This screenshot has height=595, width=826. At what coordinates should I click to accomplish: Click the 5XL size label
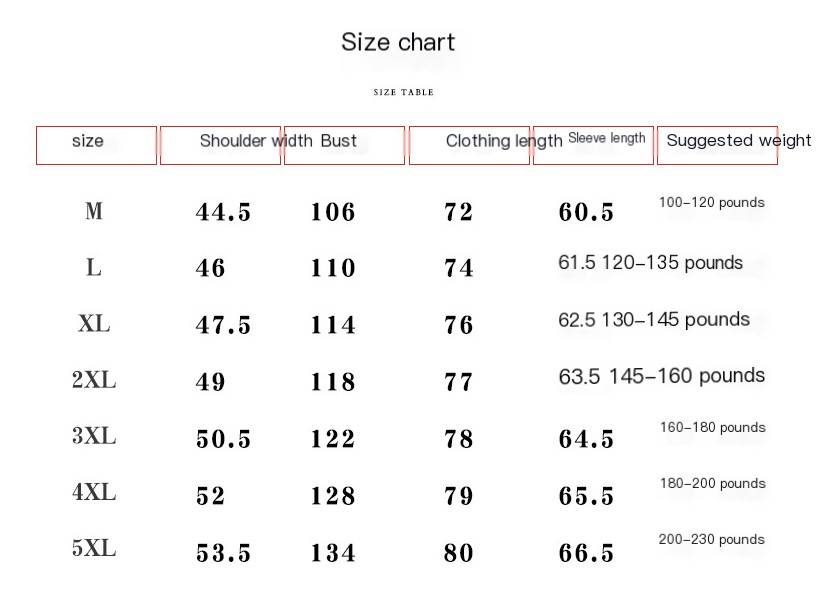point(94,549)
